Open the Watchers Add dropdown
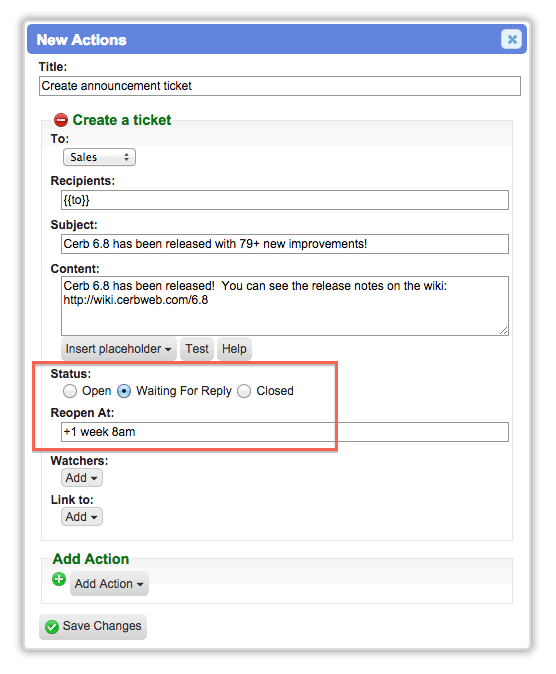 tap(82, 478)
